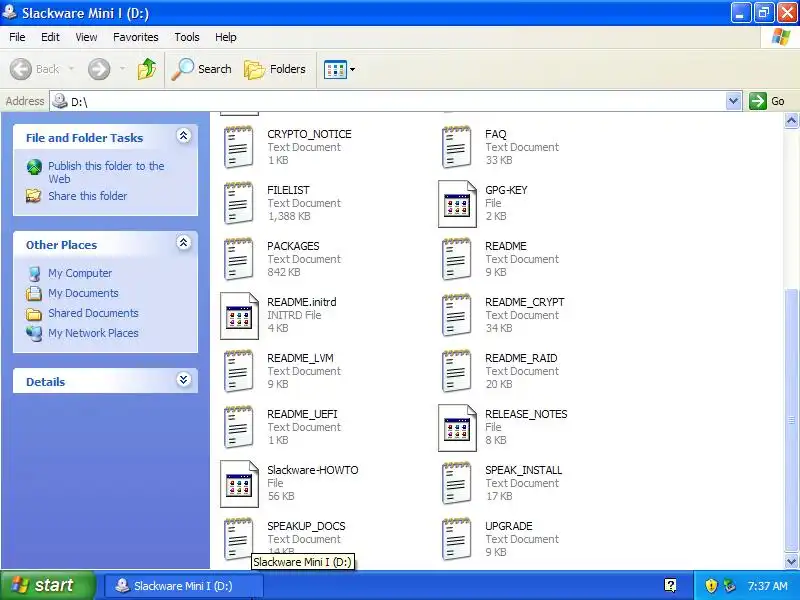The height and width of the screenshot is (600, 800).
Task: Click the 7:37 AM system clock
Action: (x=767, y=586)
